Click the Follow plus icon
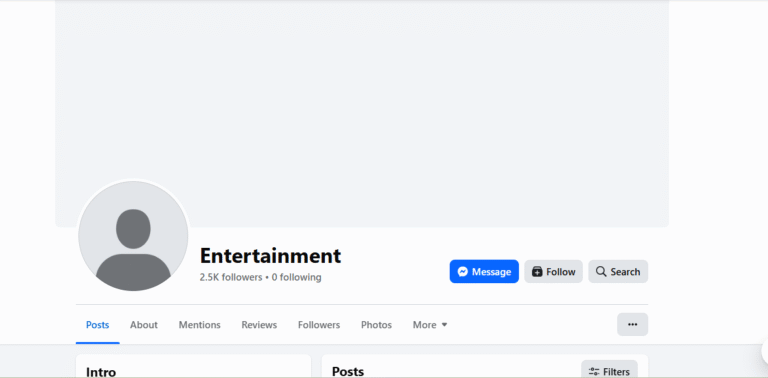Image resolution: width=768 pixels, height=378 pixels. pos(537,272)
